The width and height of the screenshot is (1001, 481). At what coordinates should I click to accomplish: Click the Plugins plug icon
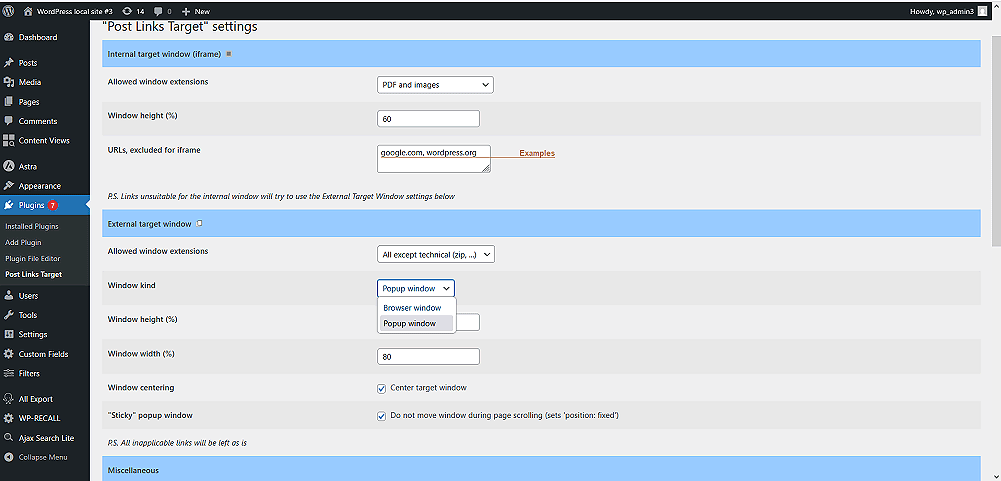9,205
